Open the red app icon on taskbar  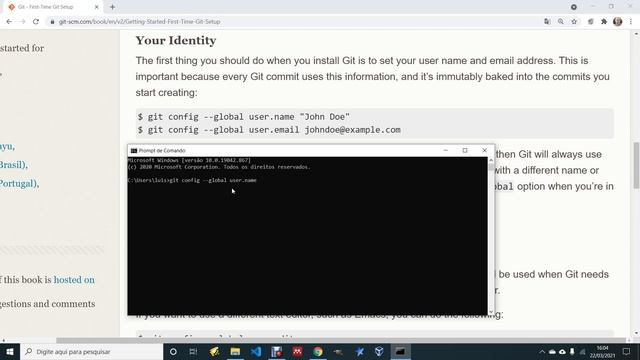tap(297, 351)
